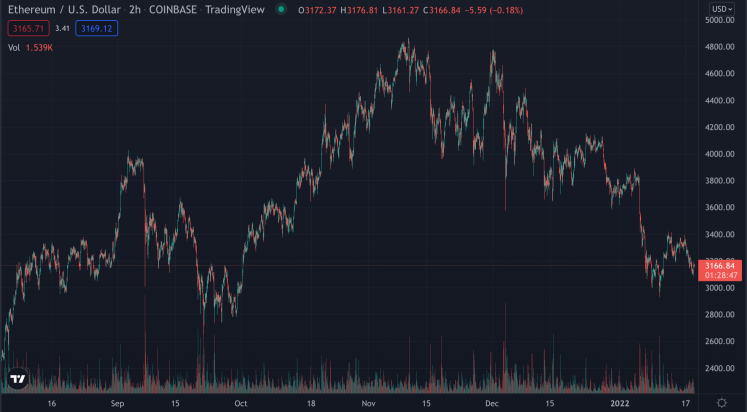Click the TradingView logo icon

(17, 379)
